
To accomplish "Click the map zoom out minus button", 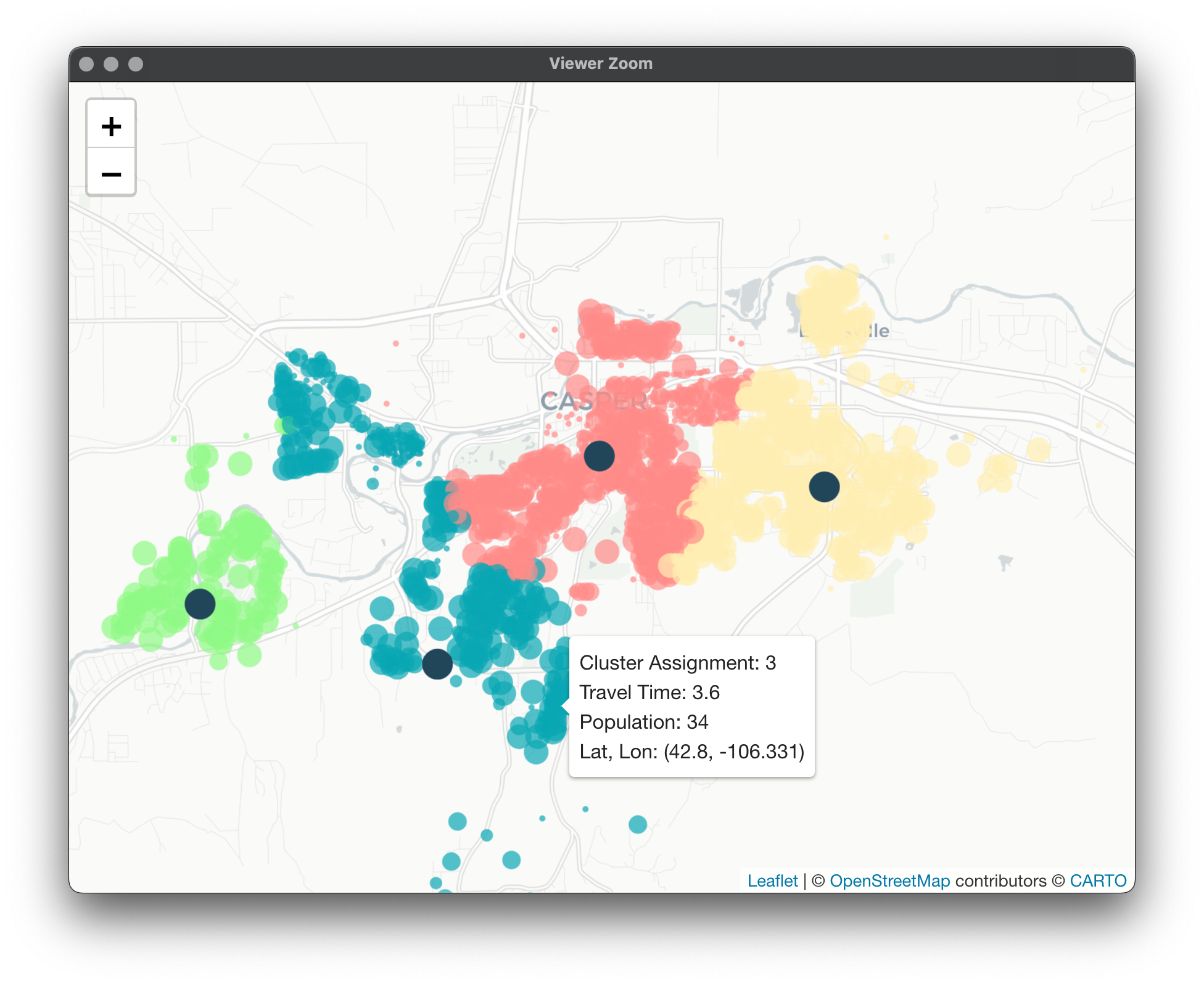I will pyautogui.click(x=111, y=174).
